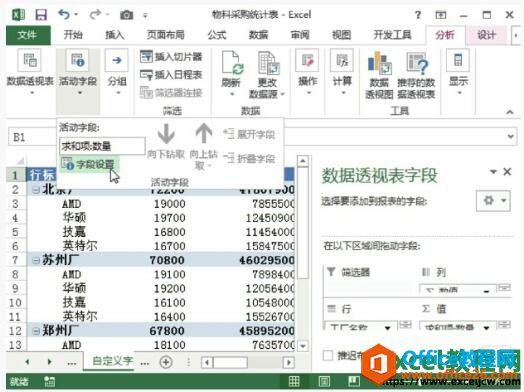This screenshot has height=392, width=524.
Task: Switch to the 数据 tab
Action: (258, 35)
